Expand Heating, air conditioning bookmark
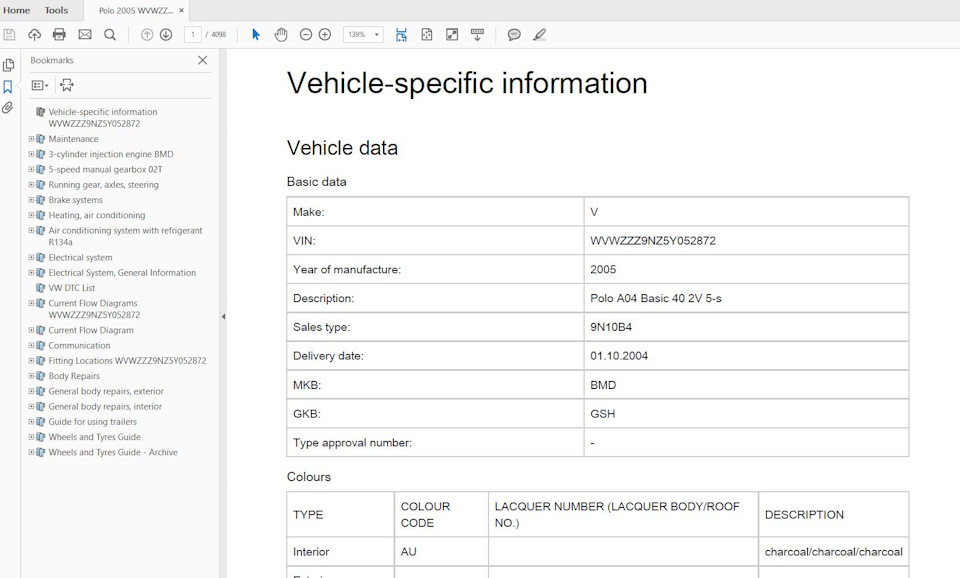 pyautogui.click(x=31, y=215)
